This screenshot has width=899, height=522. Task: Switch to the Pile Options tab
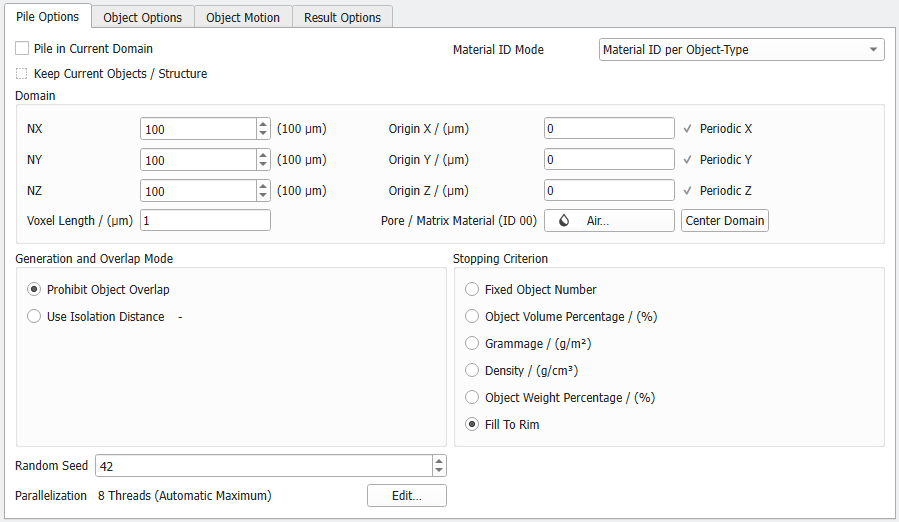click(48, 17)
